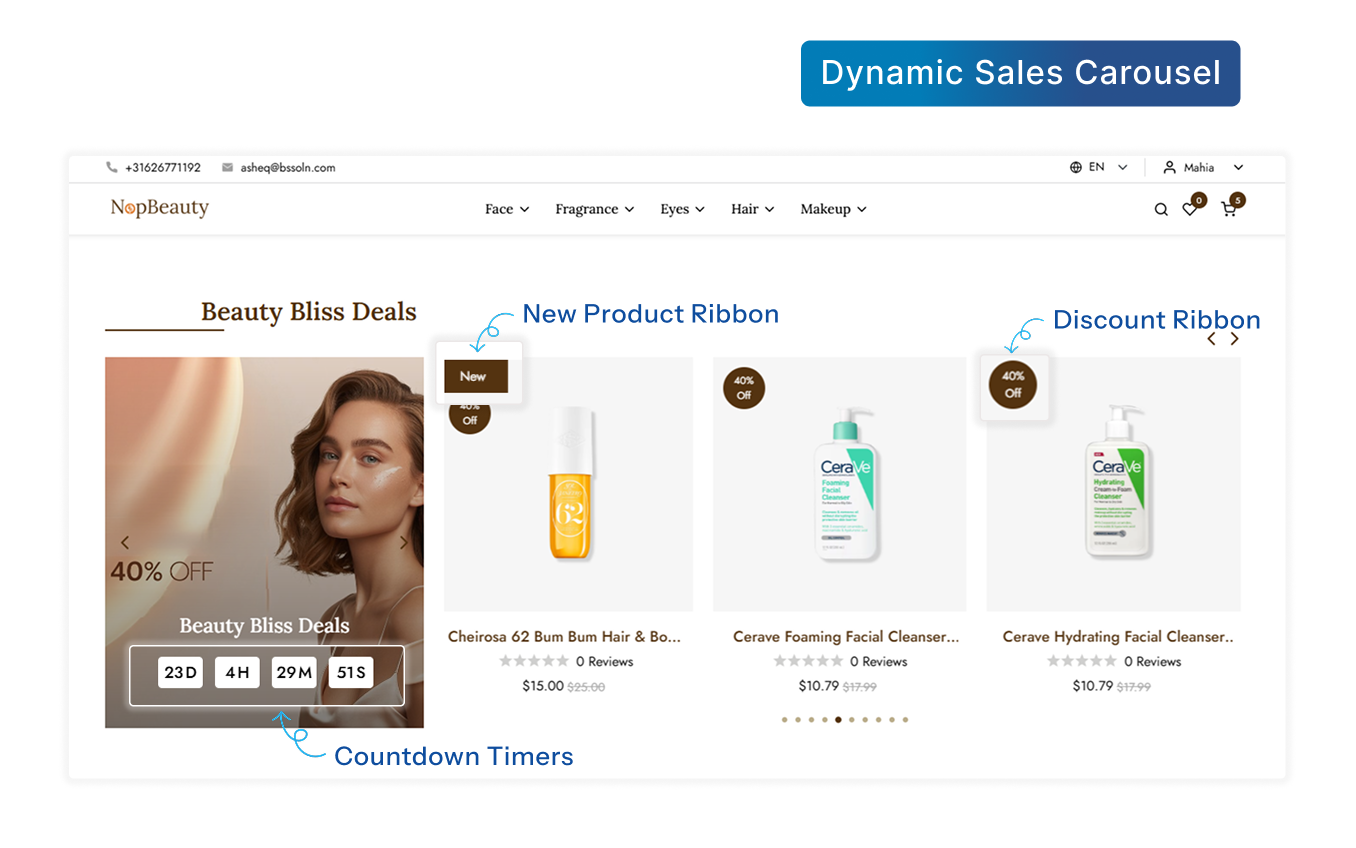Click the carousel next arrow above products
This screenshot has height=848, width=1356.
[x=1235, y=339]
